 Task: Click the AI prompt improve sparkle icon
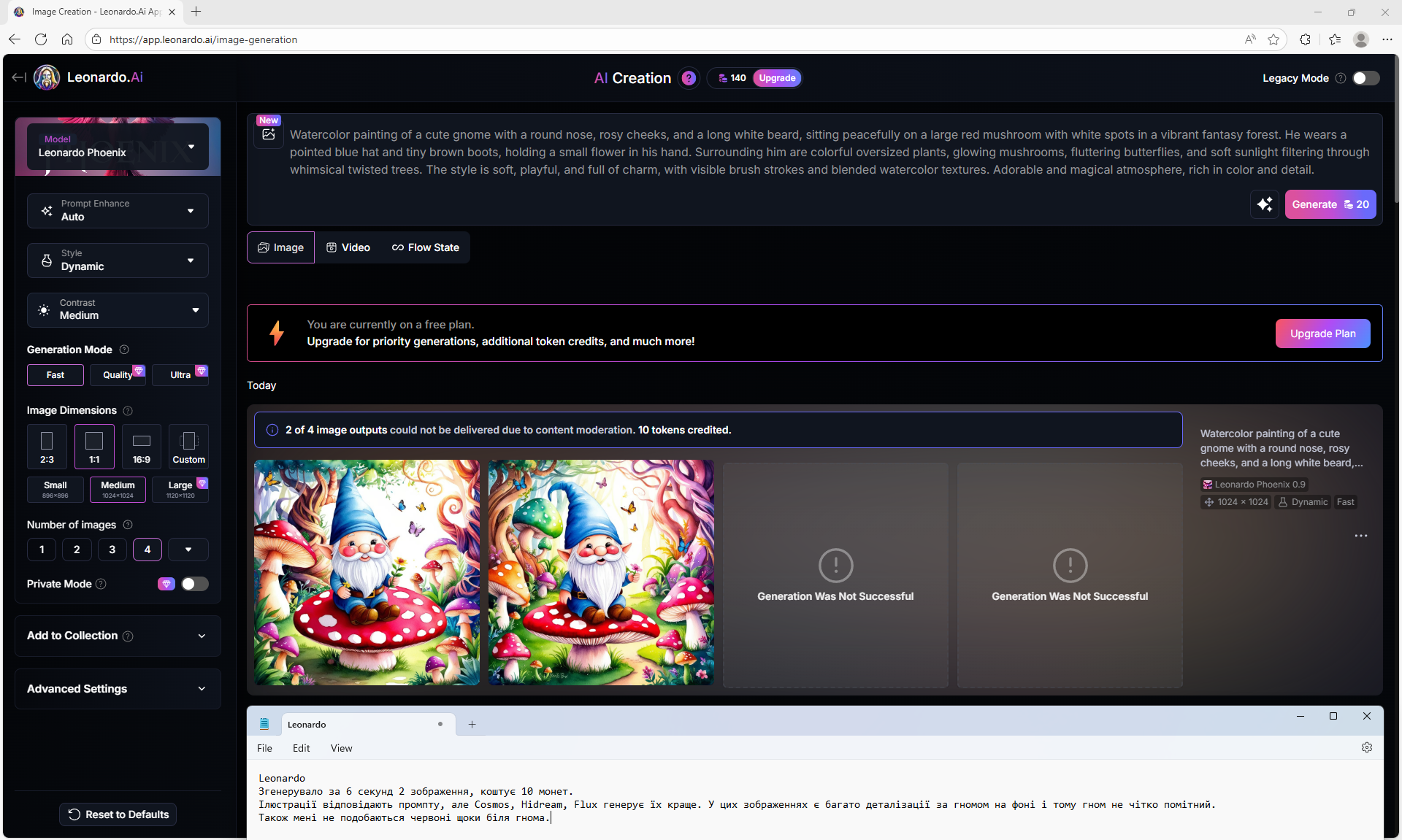pyautogui.click(x=1264, y=204)
